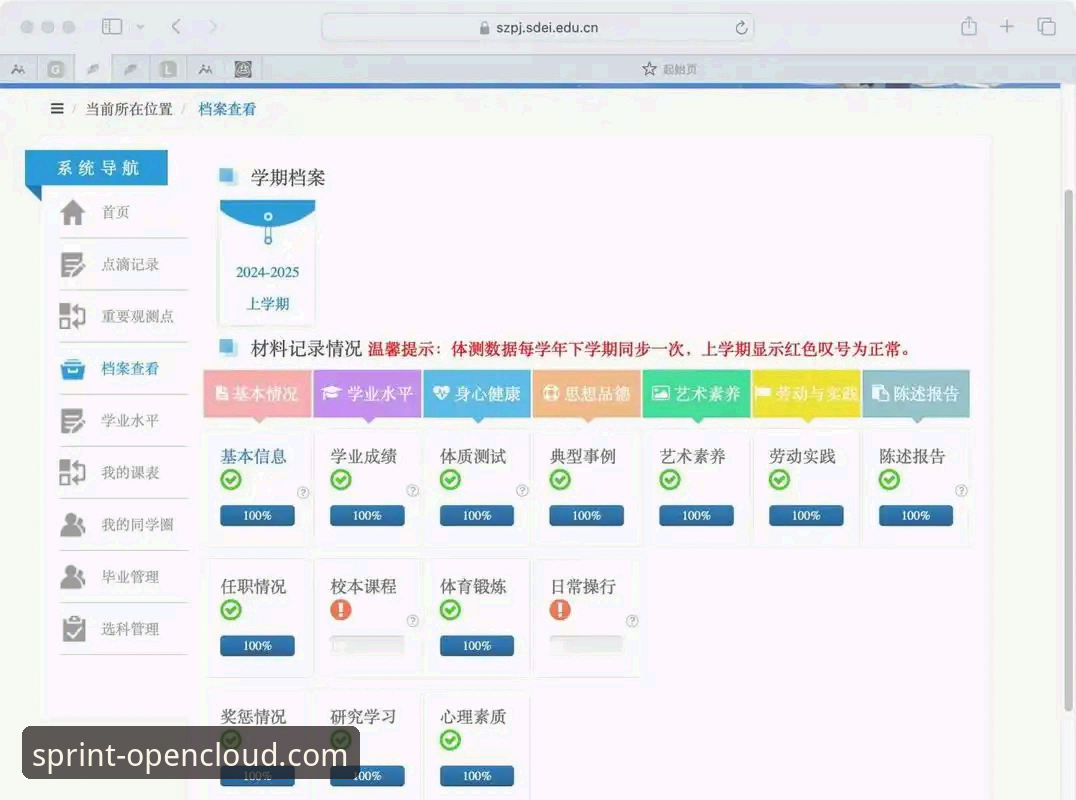Click the 我的同学圈 classmates icon
The height and width of the screenshot is (800, 1076).
pyautogui.click(x=73, y=524)
